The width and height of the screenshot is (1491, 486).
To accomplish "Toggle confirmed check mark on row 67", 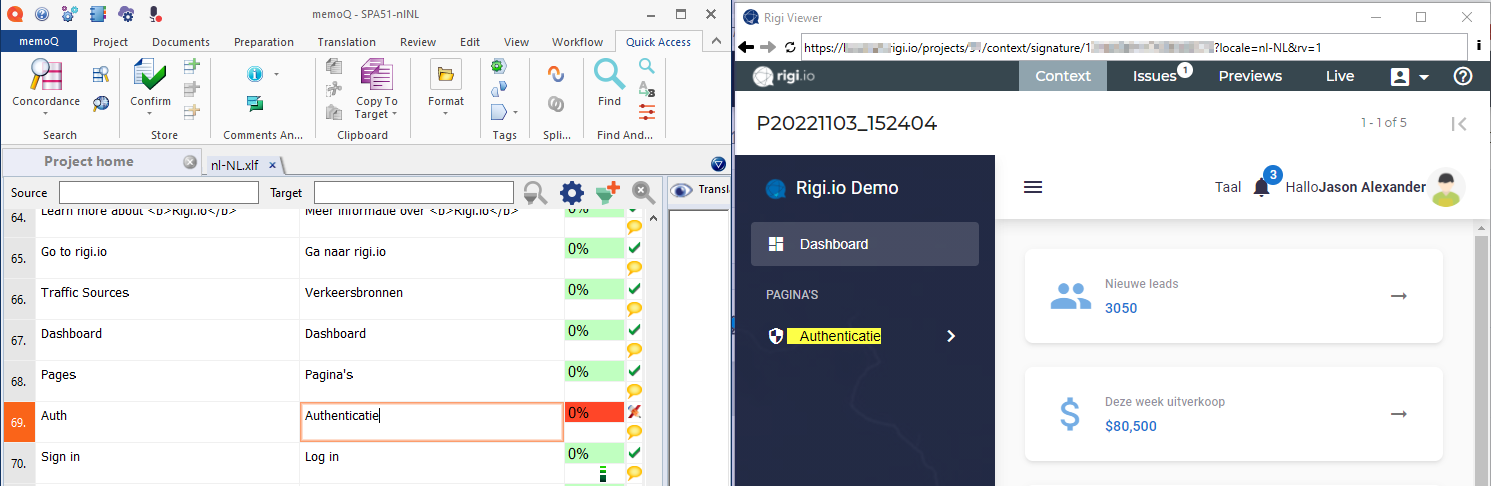I will point(634,329).
